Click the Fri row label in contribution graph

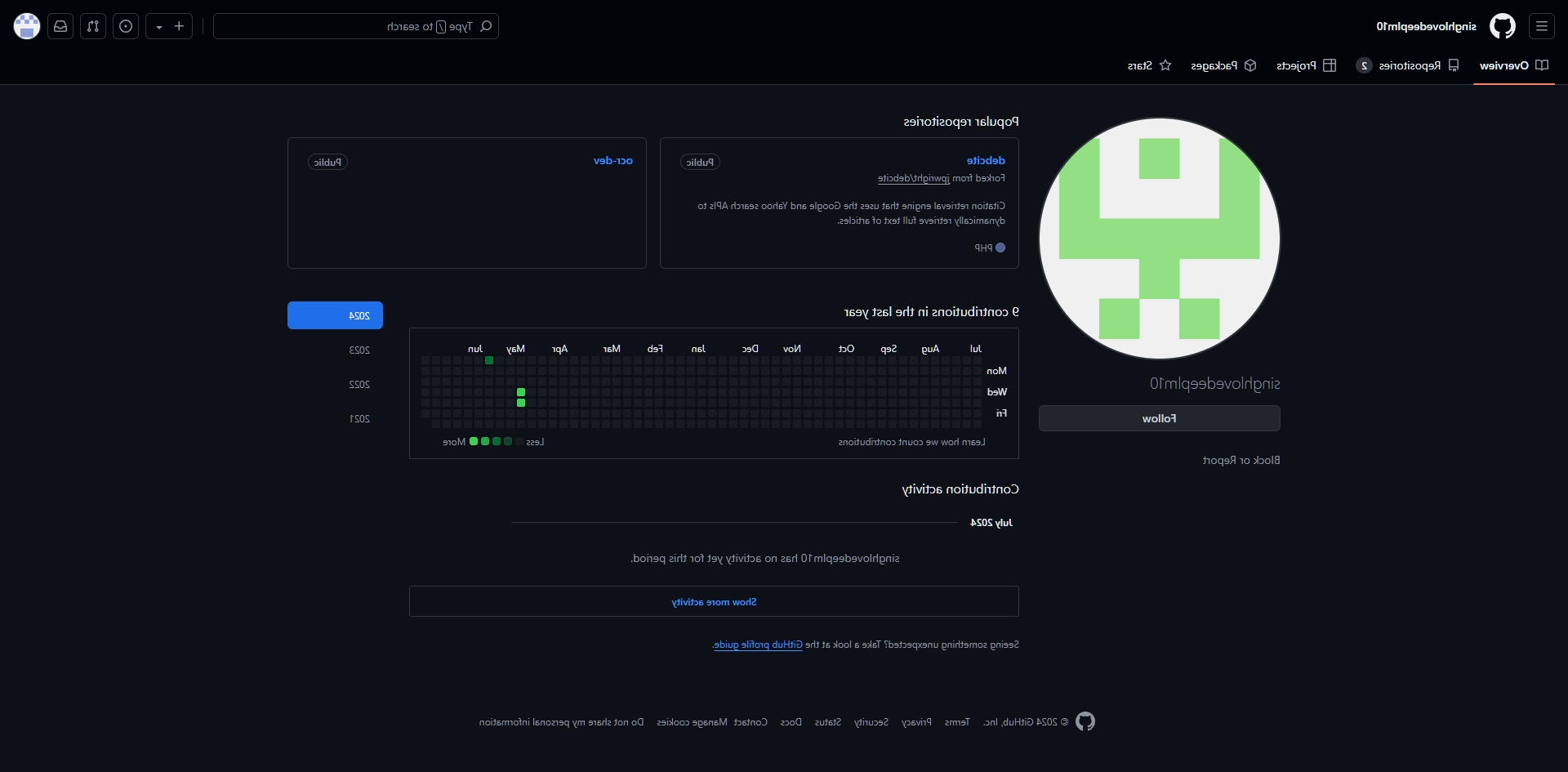pos(1001,413)
